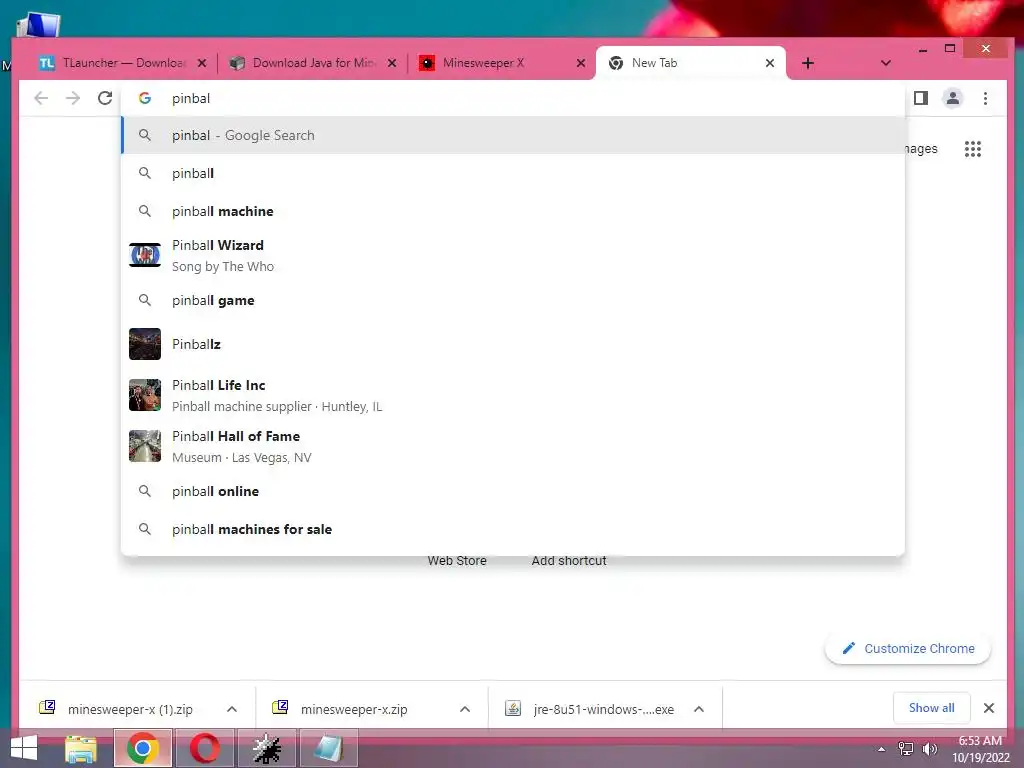Open the Web Store shortcut
The image size is (1024, 768).
point(457,560)
